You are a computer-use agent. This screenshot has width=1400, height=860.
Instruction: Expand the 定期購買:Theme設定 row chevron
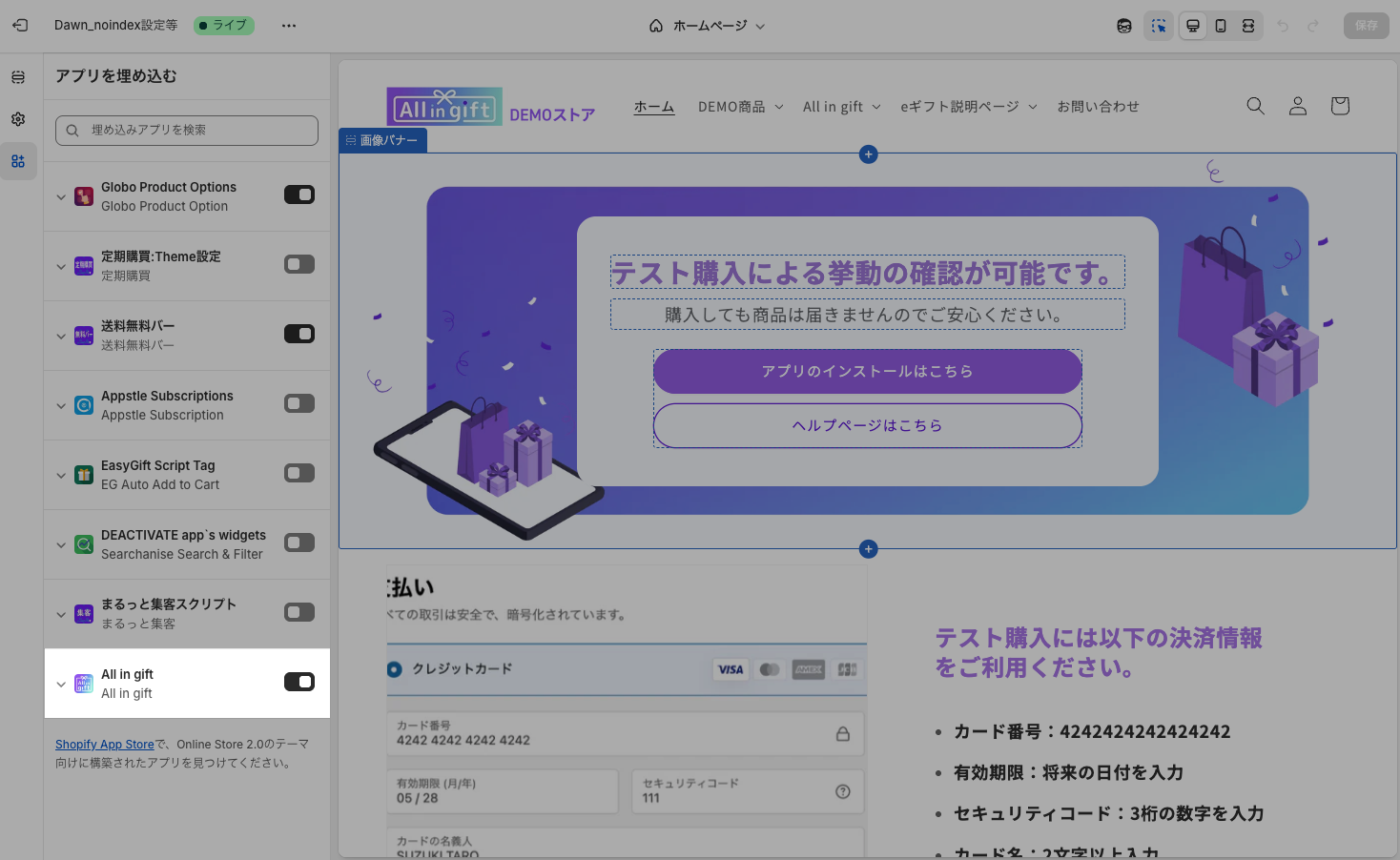point(61,267)
